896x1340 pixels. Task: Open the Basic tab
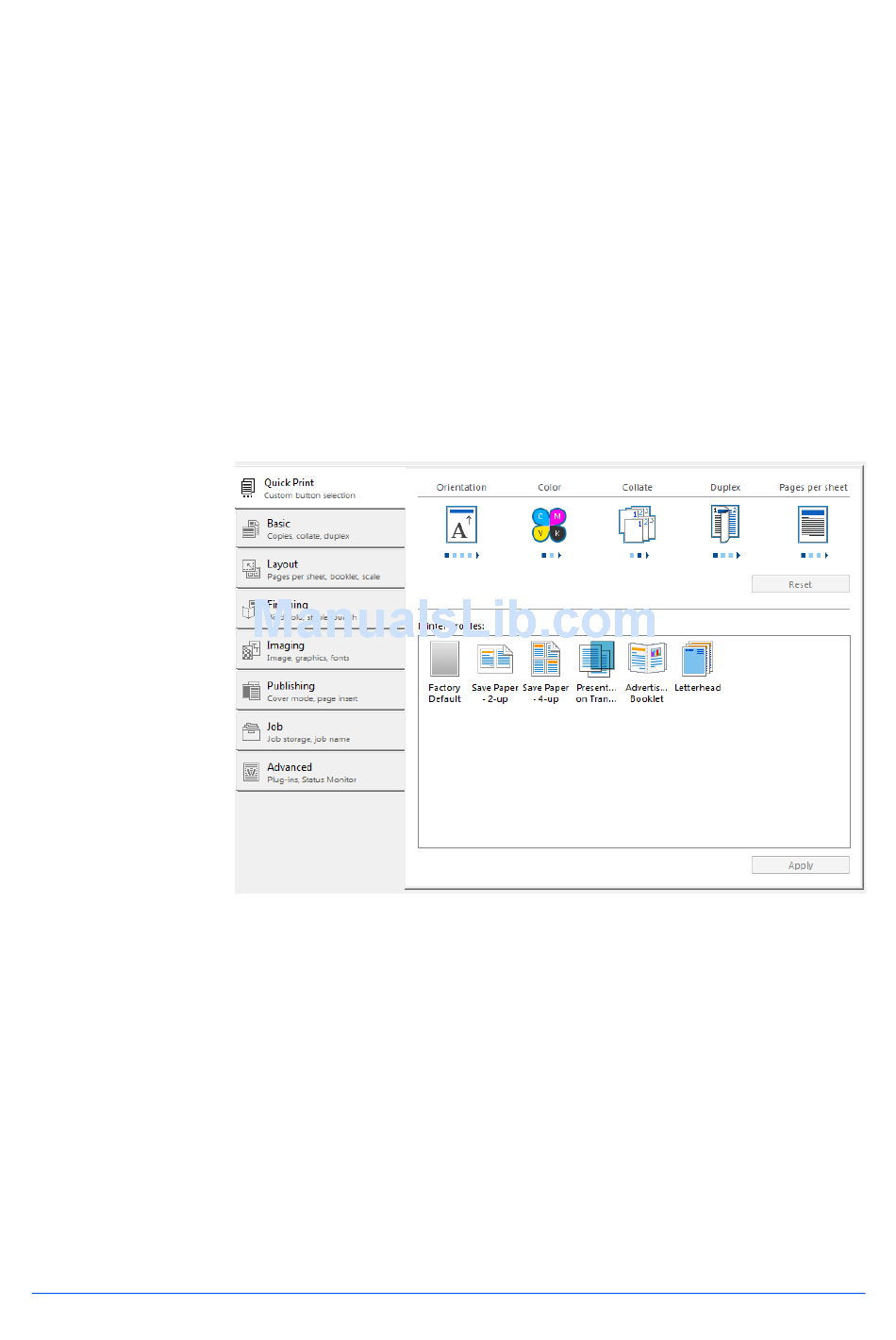(321, 528)
